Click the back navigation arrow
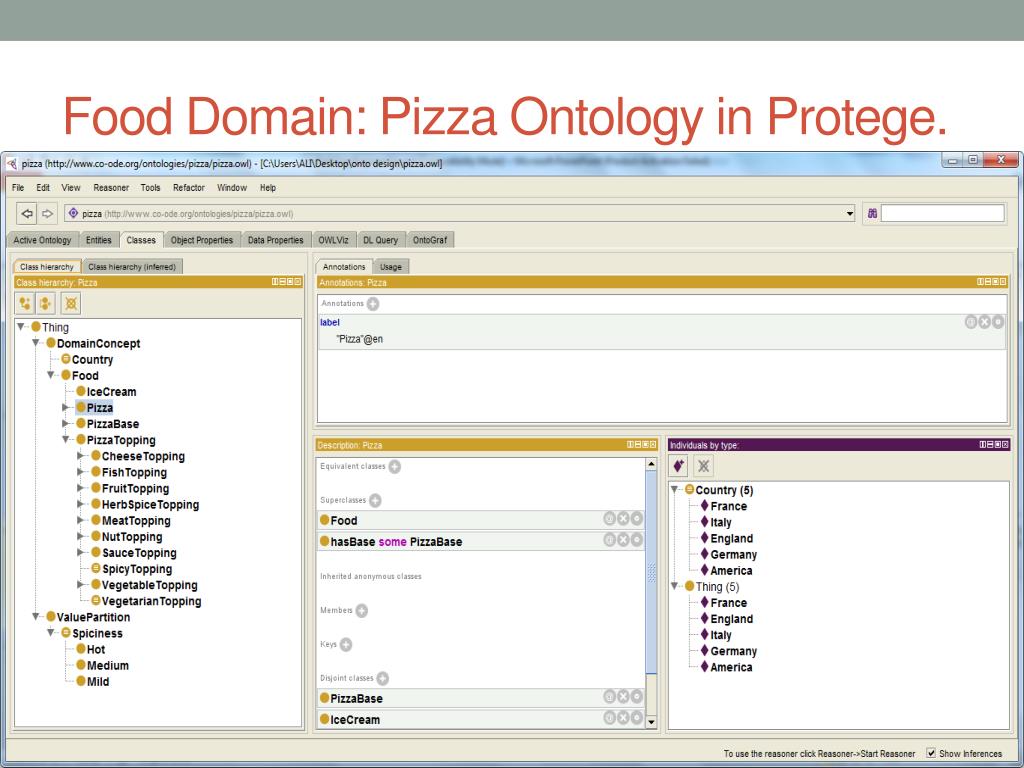Screen dimensions: 1024x768 (27, 214)
